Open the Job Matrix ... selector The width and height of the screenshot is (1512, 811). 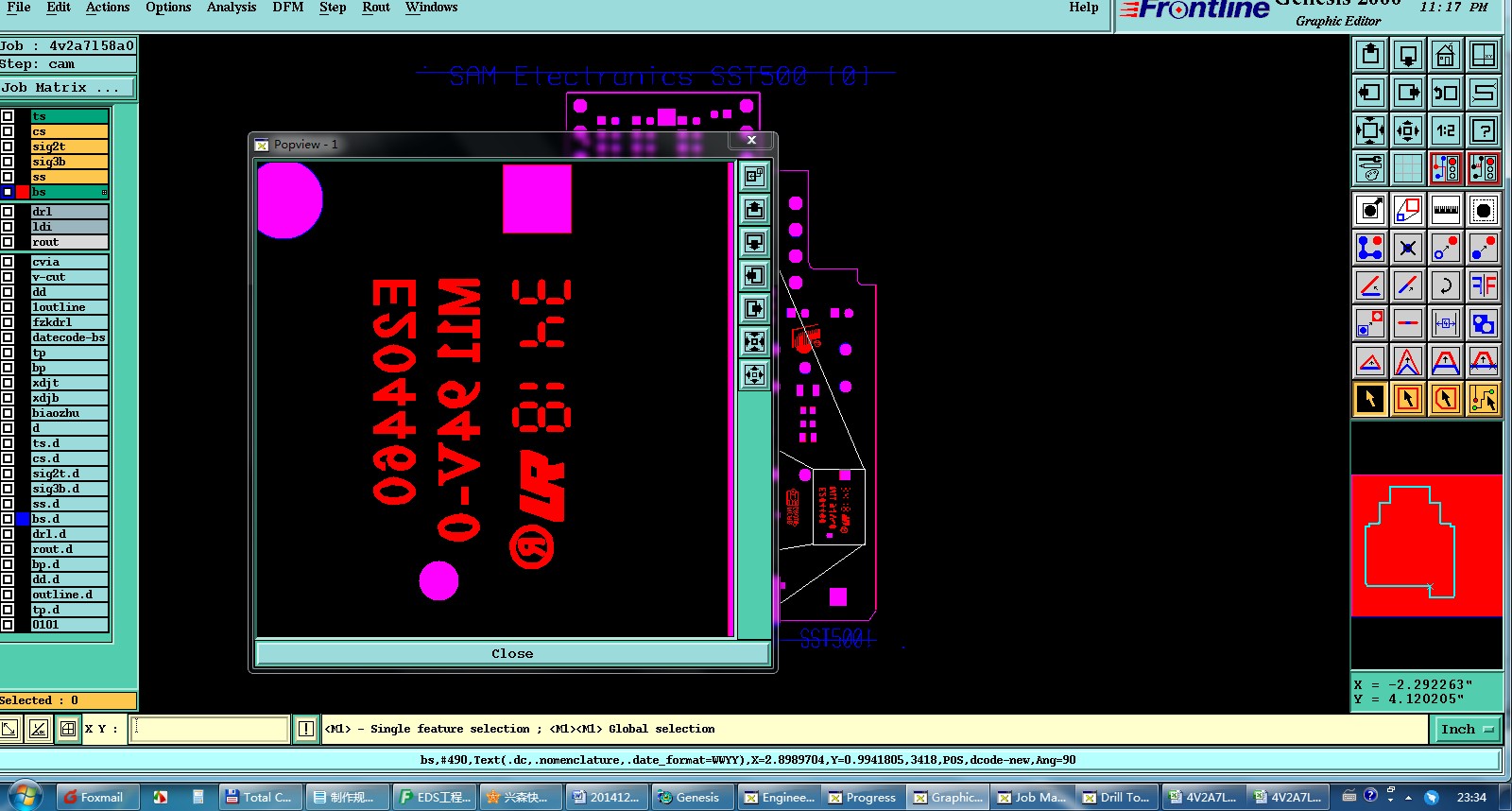click(67, 87)
